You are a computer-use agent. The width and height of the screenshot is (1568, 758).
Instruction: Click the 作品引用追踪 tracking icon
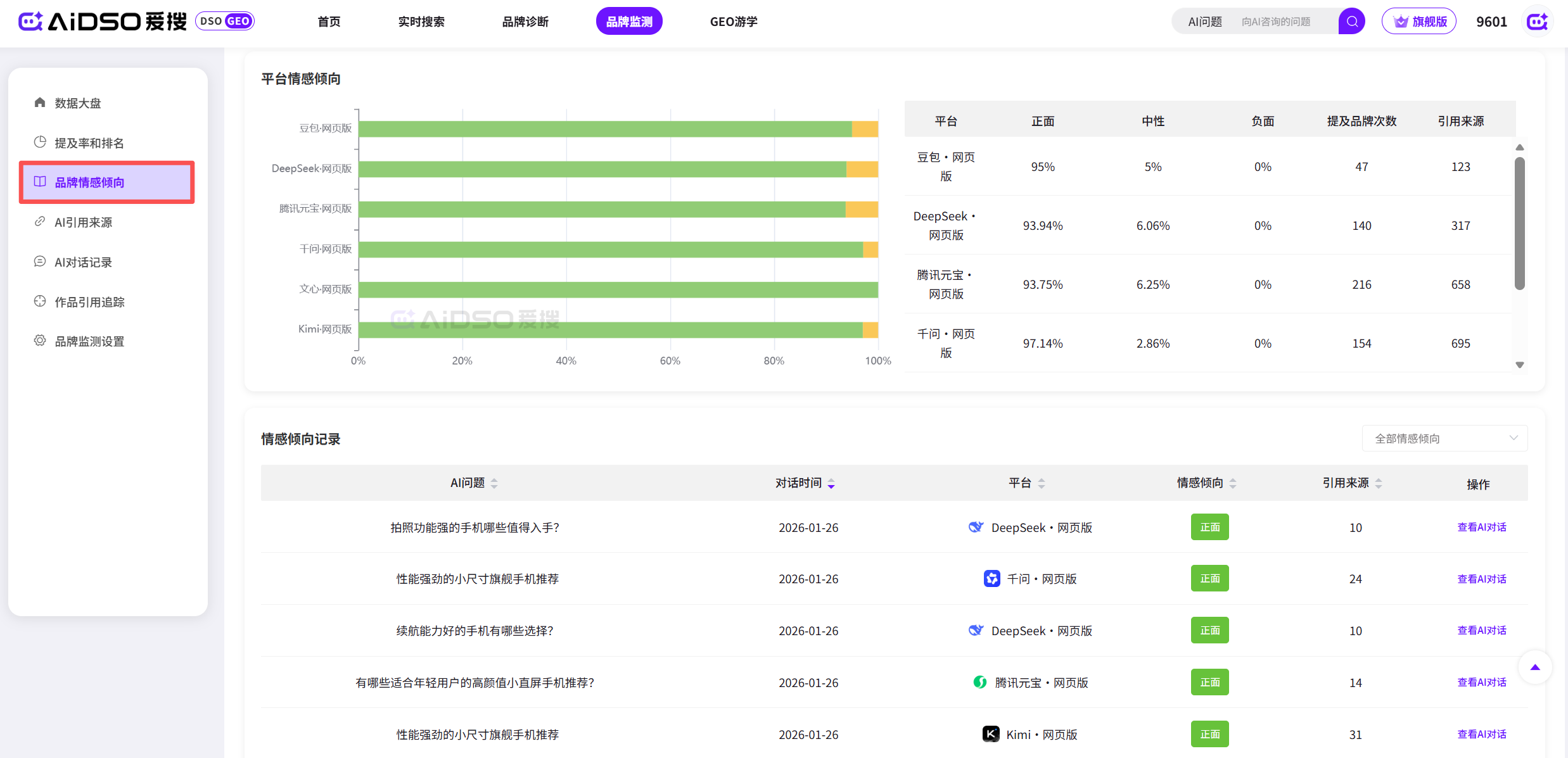40,301
